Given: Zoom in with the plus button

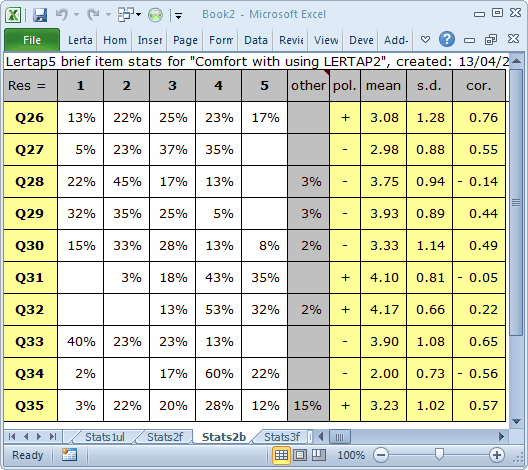Looking at the screenshot, I should (x=496, y=455).
